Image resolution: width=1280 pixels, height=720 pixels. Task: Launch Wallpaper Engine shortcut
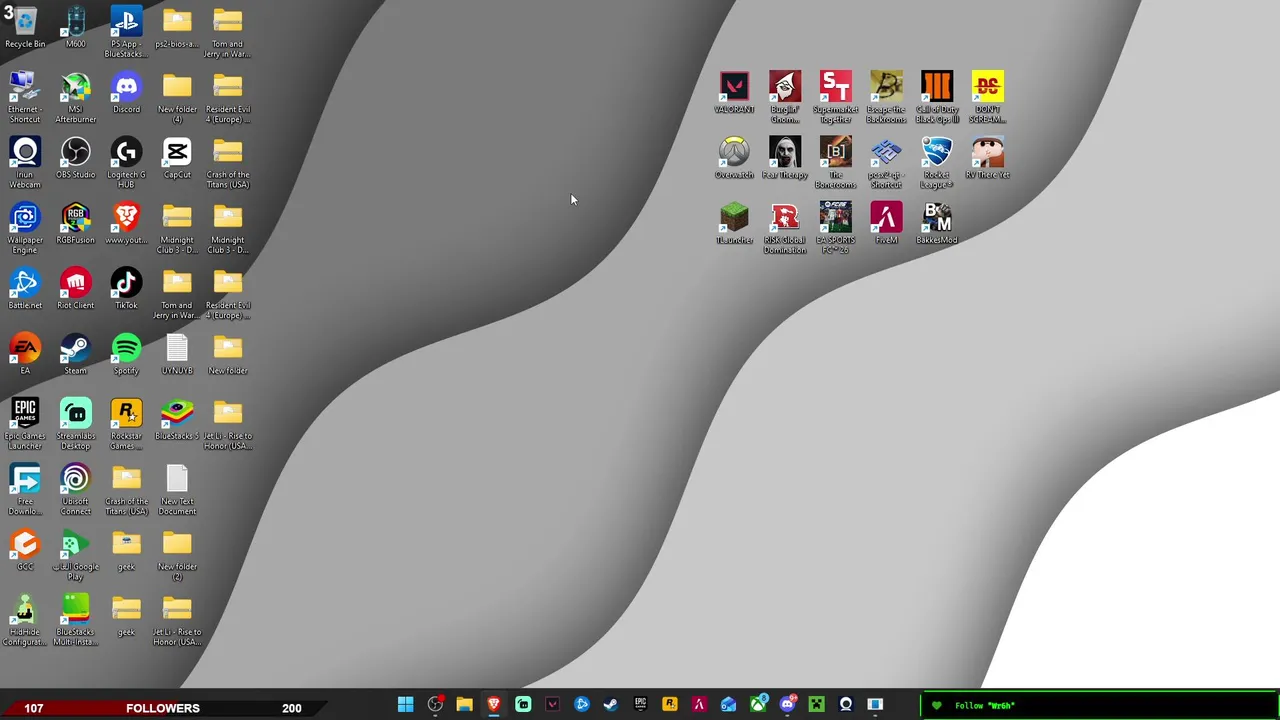coord(25,228)
